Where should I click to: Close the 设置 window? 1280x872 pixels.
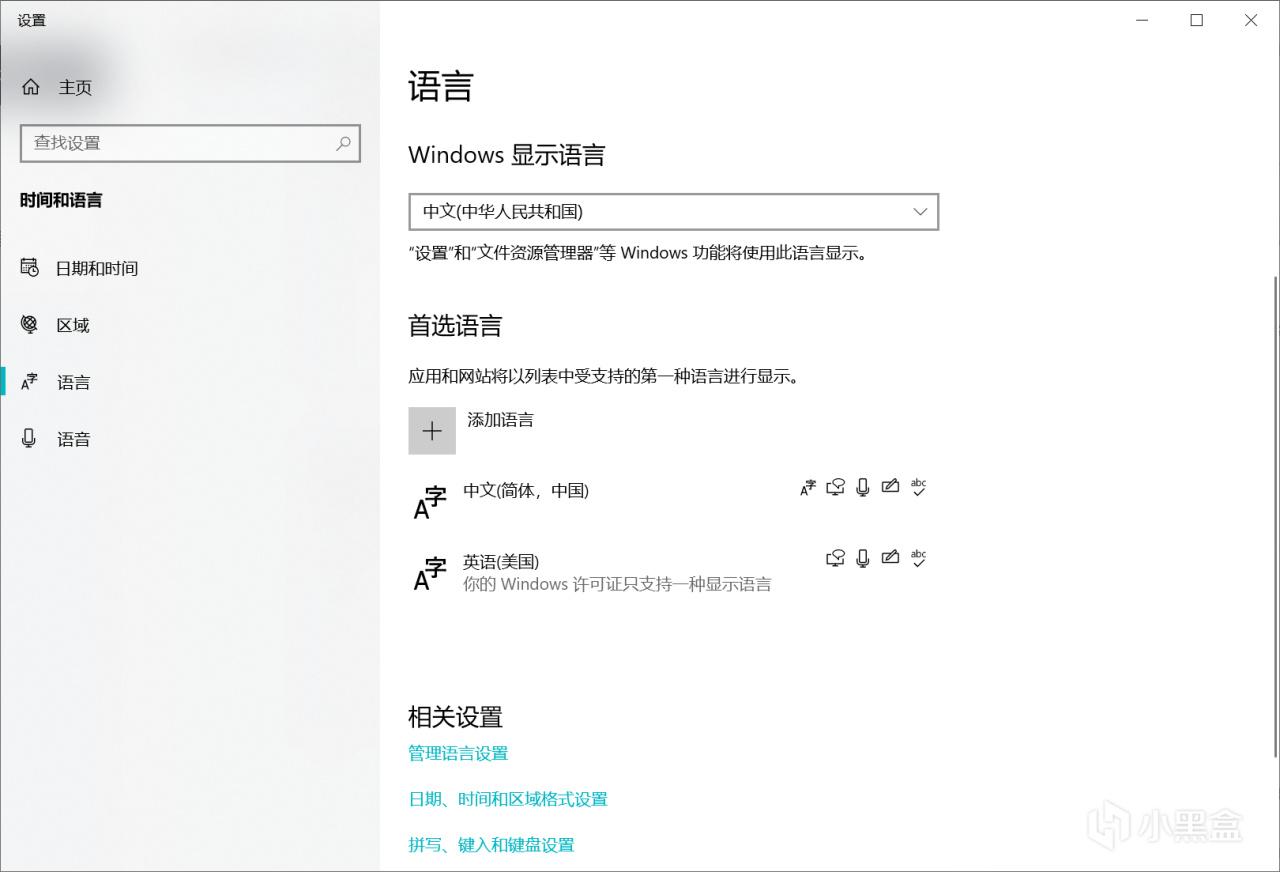[1251, 20]
